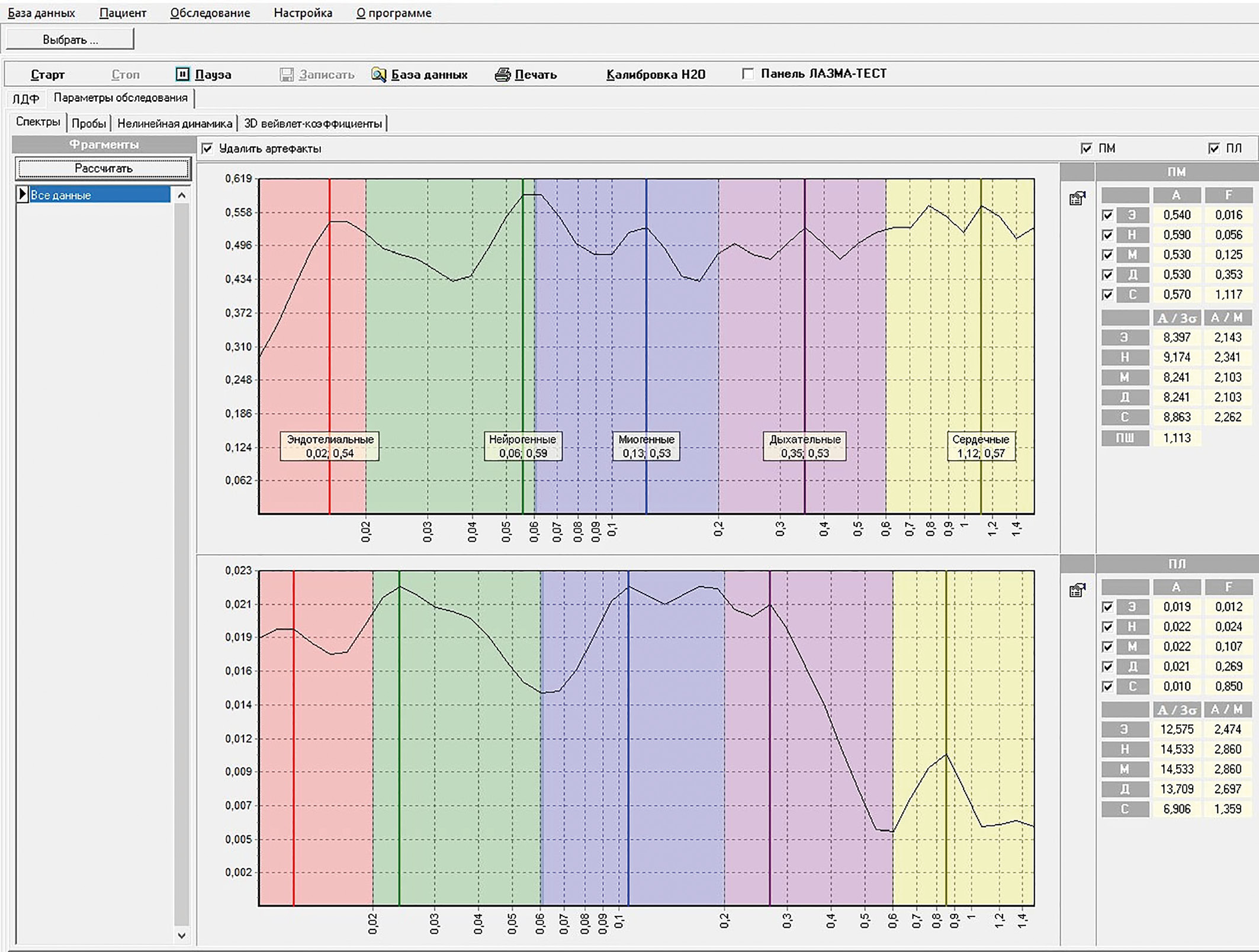
Task: Open the Обследование menu
Action: point(210,12)
